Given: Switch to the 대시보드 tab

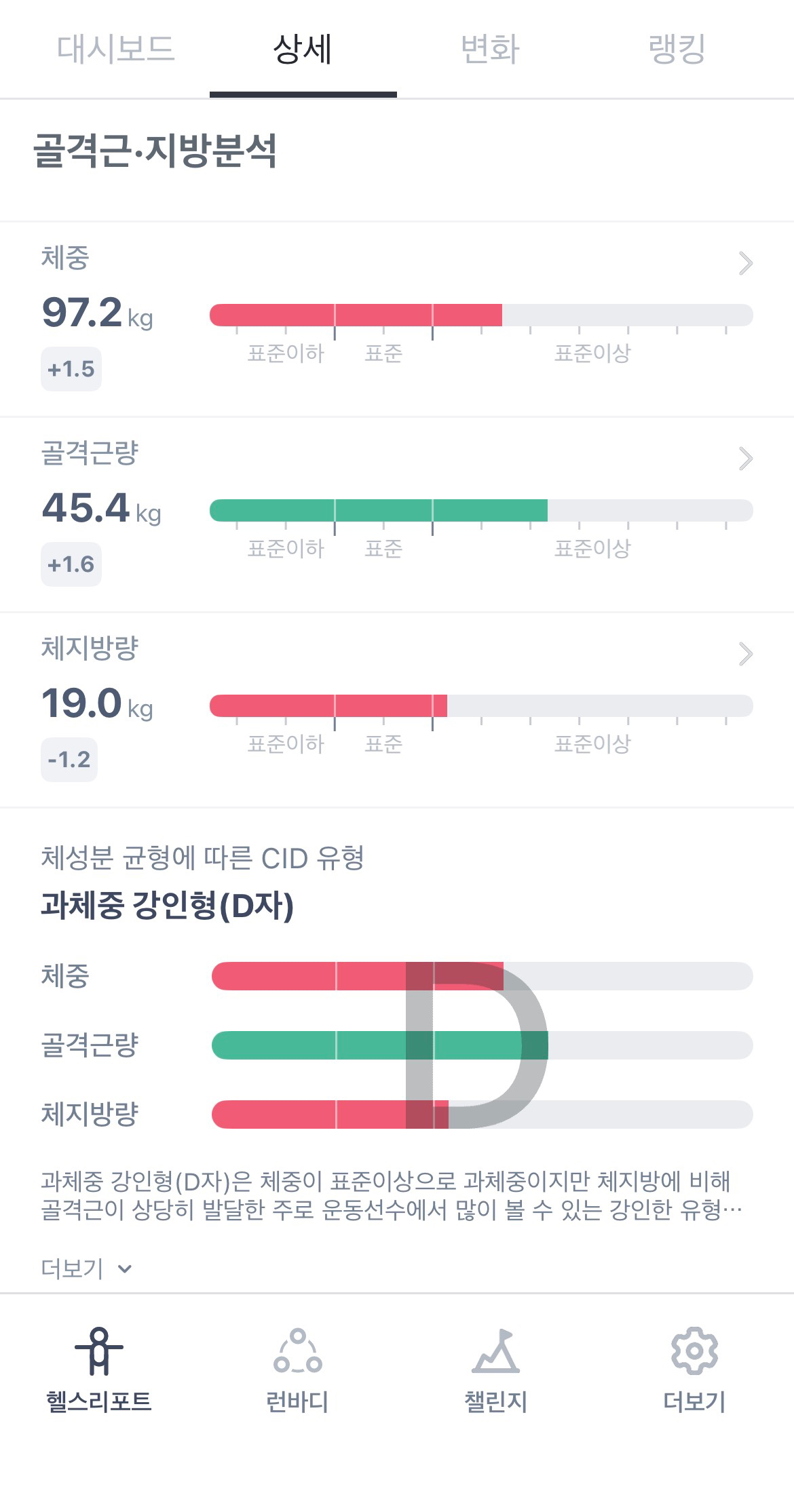Looking at the screenshot, I should [115, 49].
